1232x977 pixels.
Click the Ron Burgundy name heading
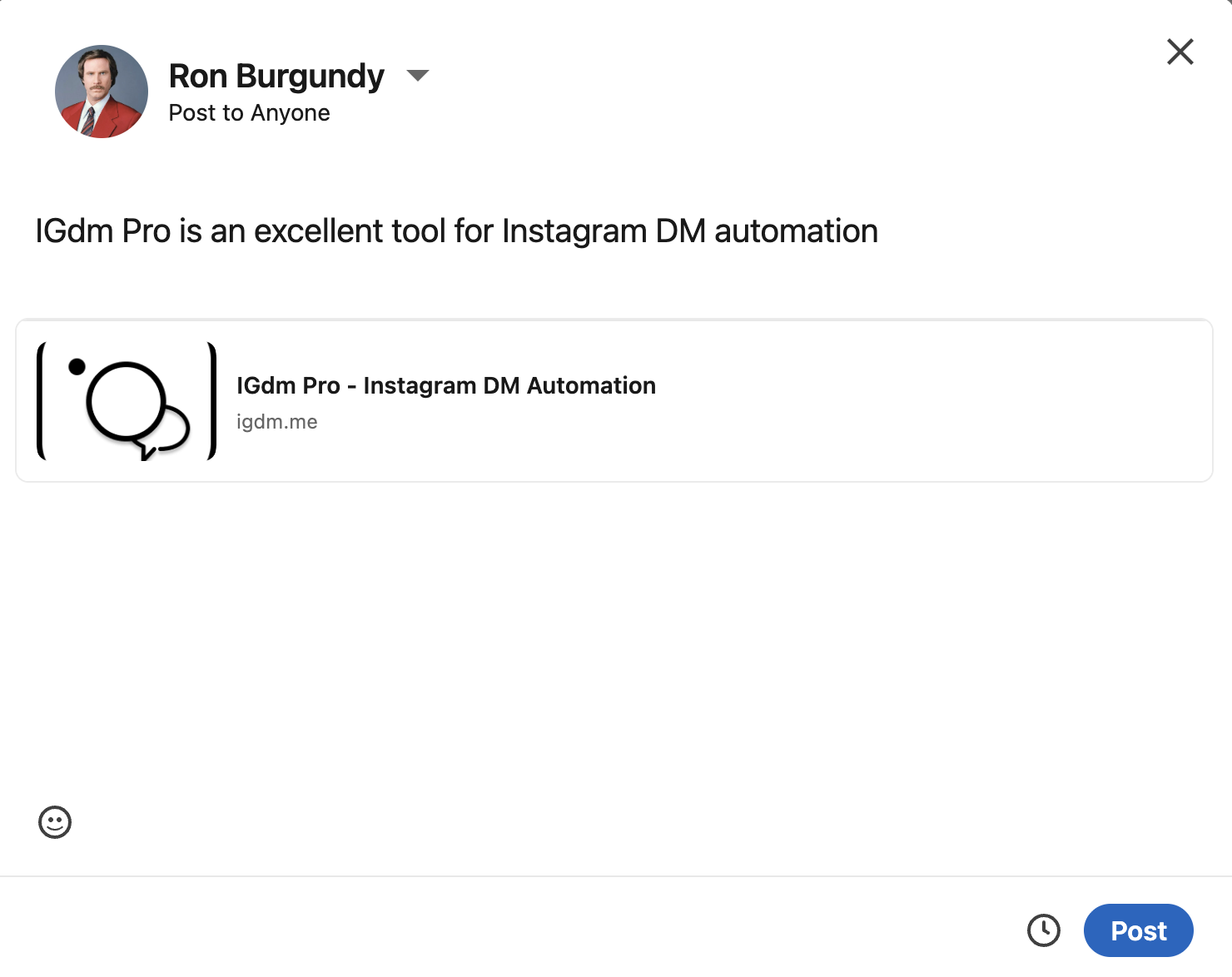tap(276, 76)
